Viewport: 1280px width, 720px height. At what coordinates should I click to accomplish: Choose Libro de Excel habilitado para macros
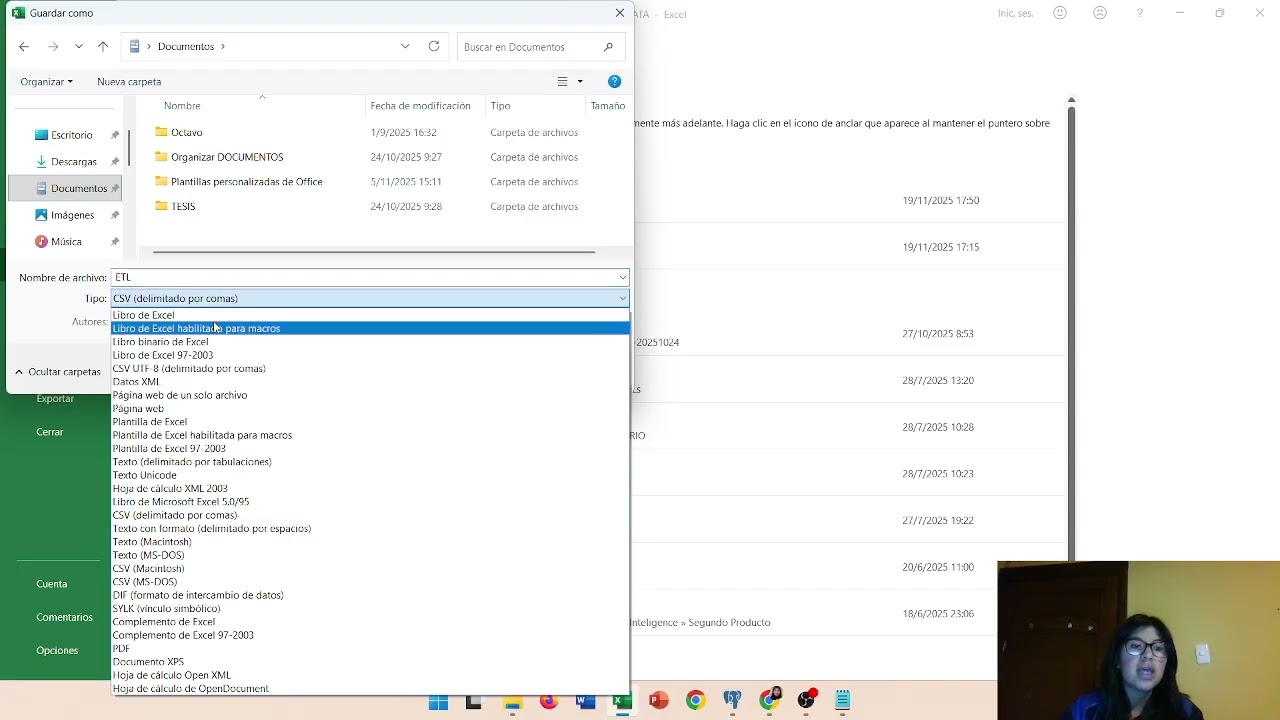tap(370, 328)
